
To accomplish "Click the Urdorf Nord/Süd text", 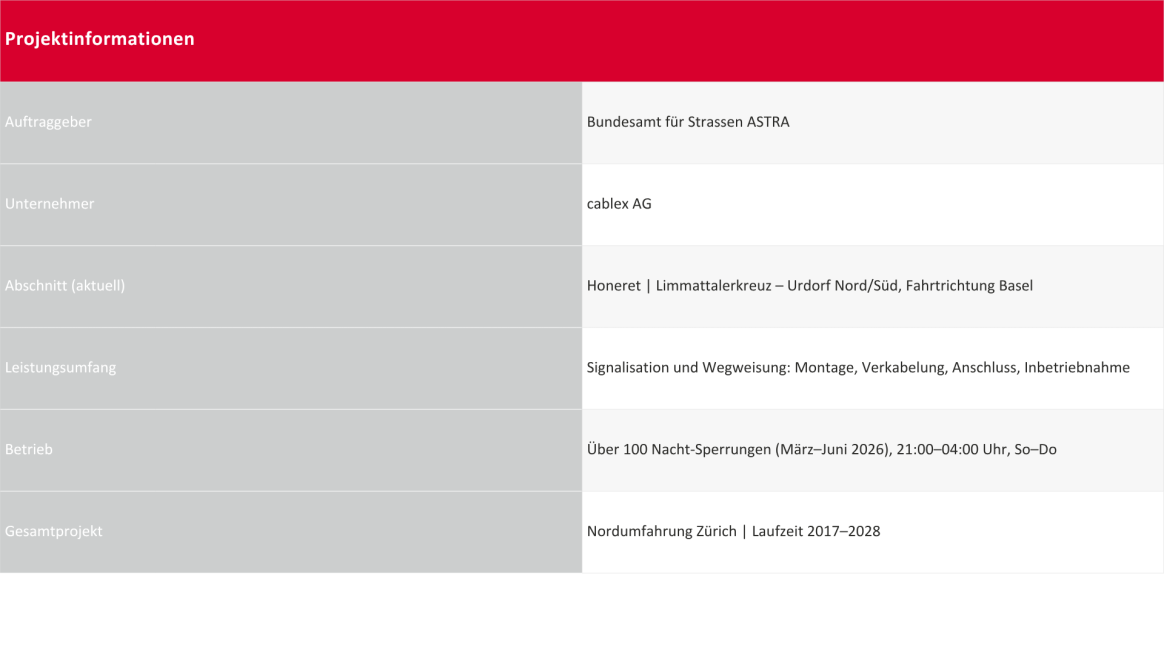I will [843, 285].
